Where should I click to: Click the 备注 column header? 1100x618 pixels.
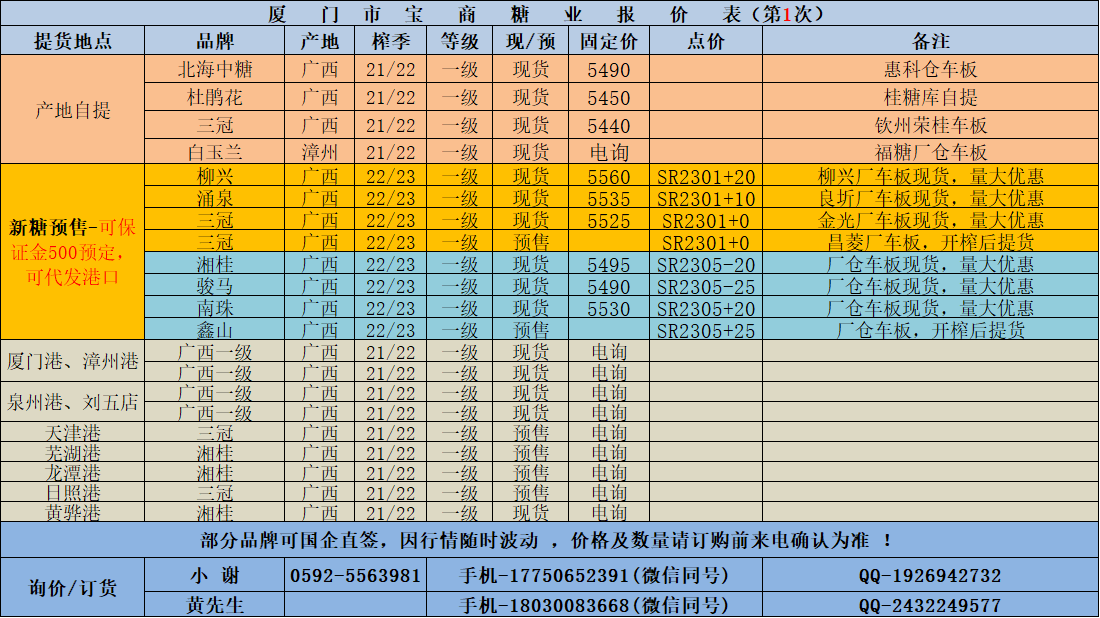click(x=930, y=41)
